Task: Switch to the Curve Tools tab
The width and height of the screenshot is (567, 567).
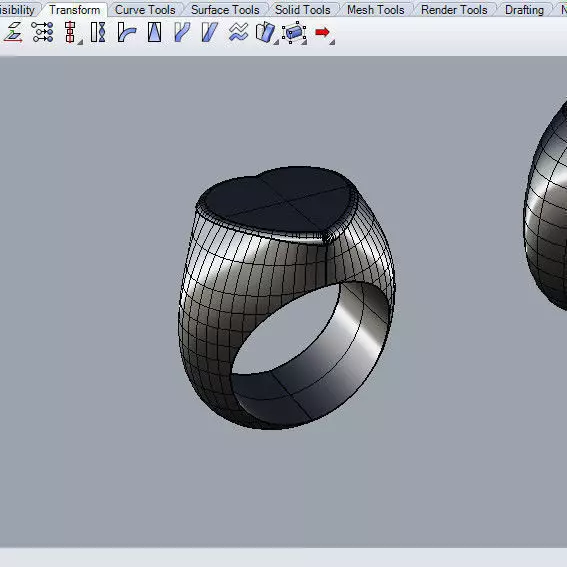Action: click(x=145, y=10)
